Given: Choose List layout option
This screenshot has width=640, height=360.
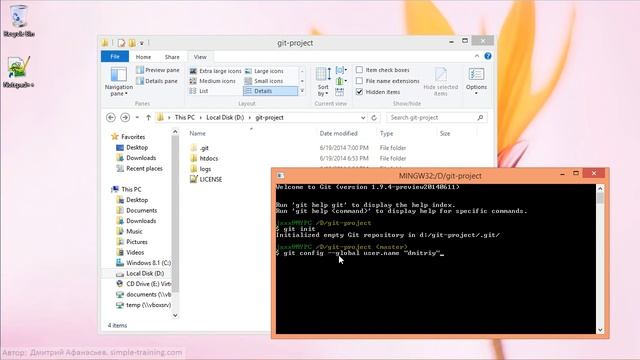Looking at the screenshot, I should (199, 91).
